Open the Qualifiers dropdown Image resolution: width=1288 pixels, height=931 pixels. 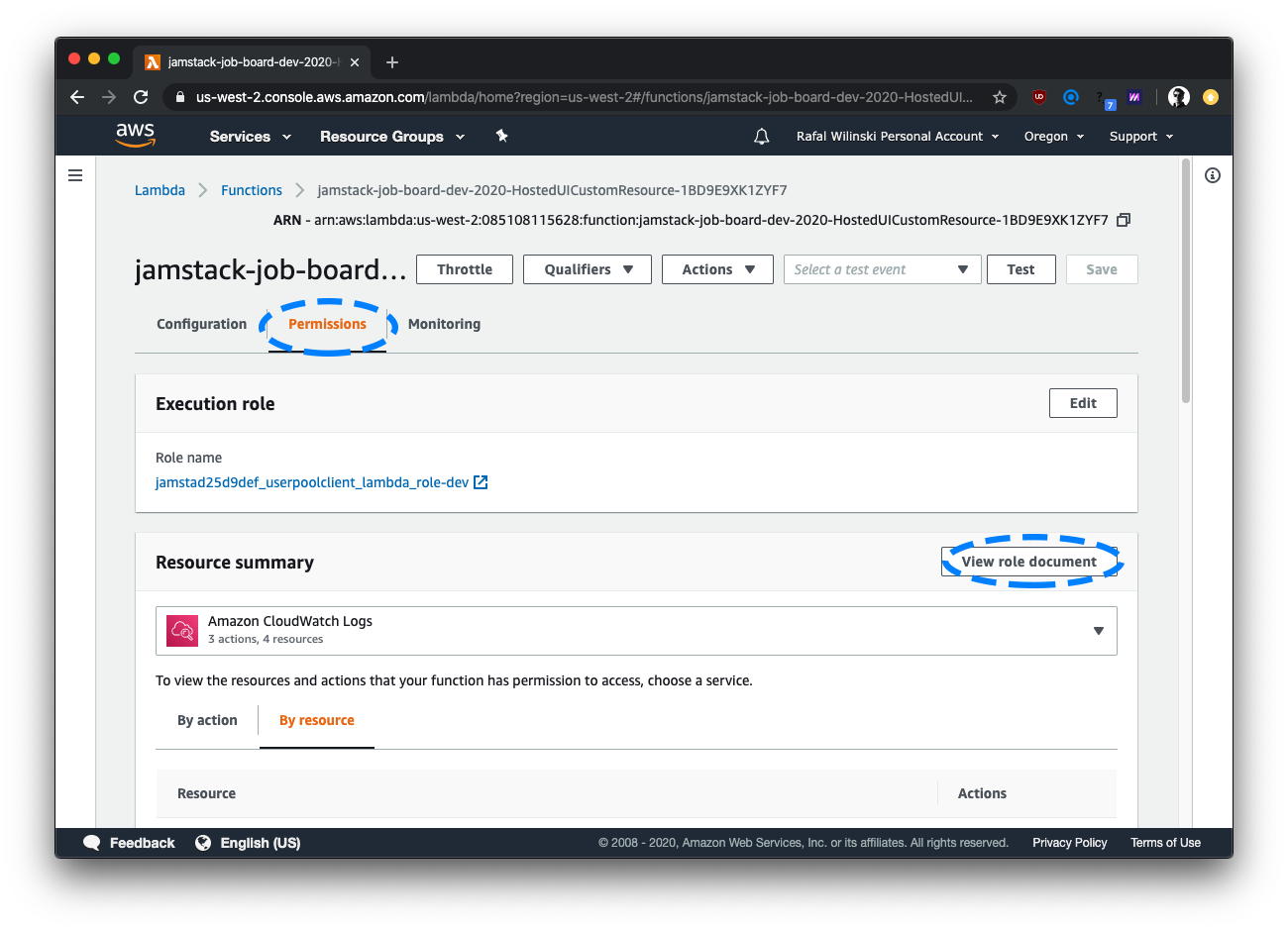click(x=588, y=269)
